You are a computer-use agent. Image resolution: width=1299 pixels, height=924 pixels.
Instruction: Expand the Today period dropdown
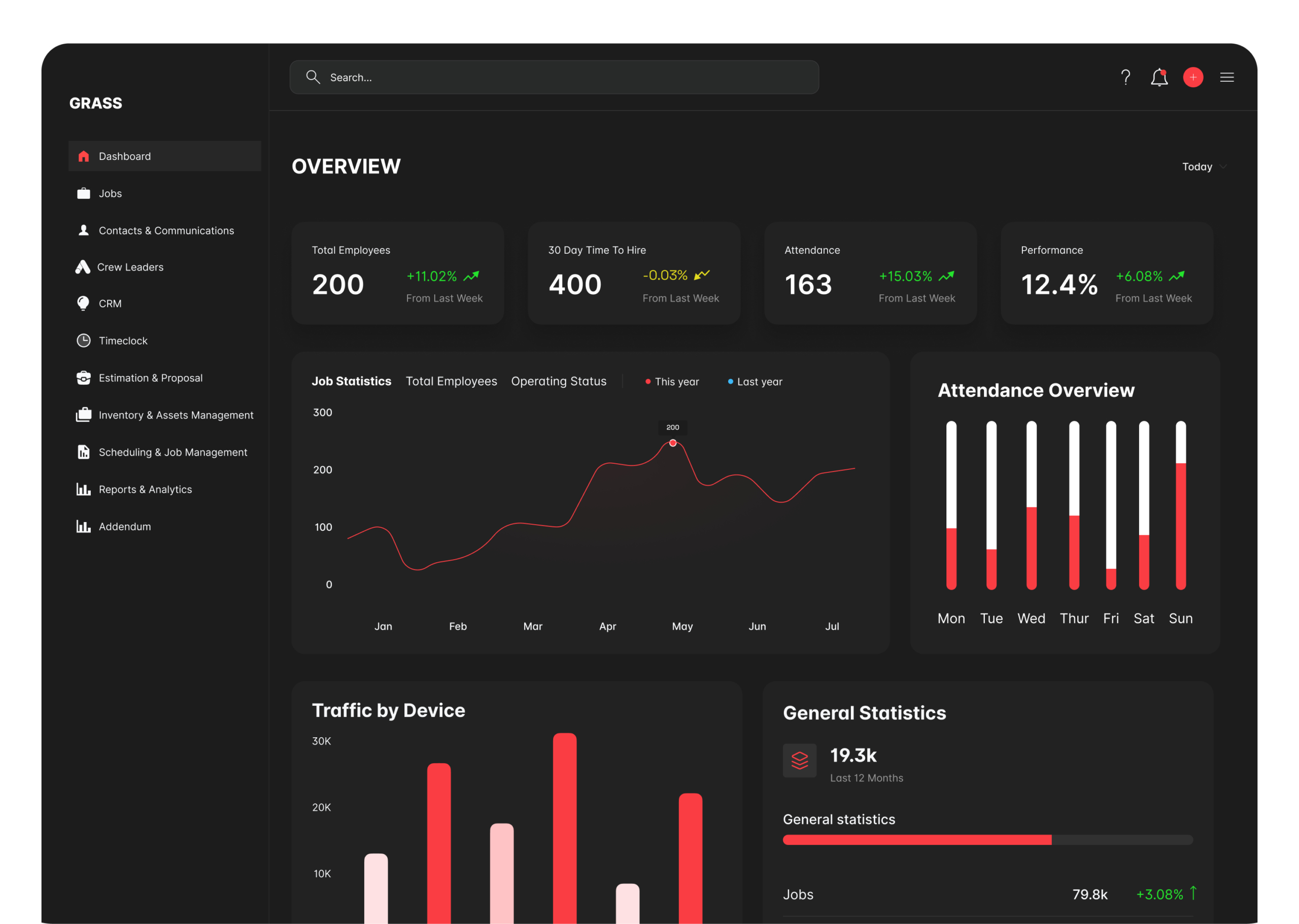click(1204, 167)
